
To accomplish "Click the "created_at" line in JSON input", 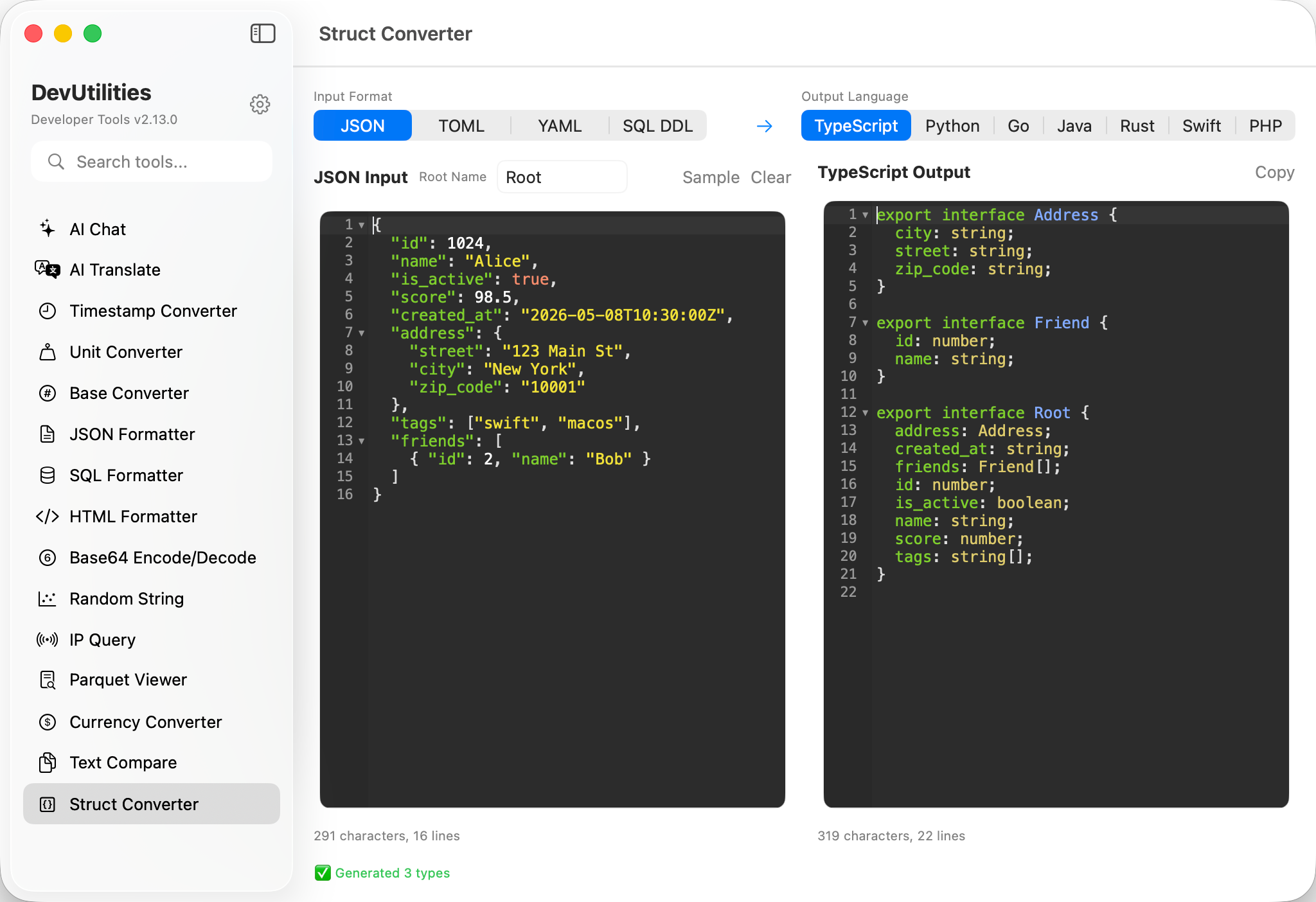I will pos(562,315).
